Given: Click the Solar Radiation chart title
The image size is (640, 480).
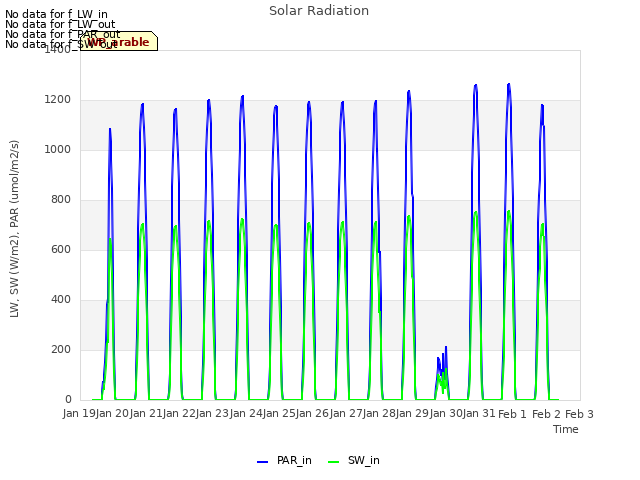Looking at the screenshot, I should point(319,11).
